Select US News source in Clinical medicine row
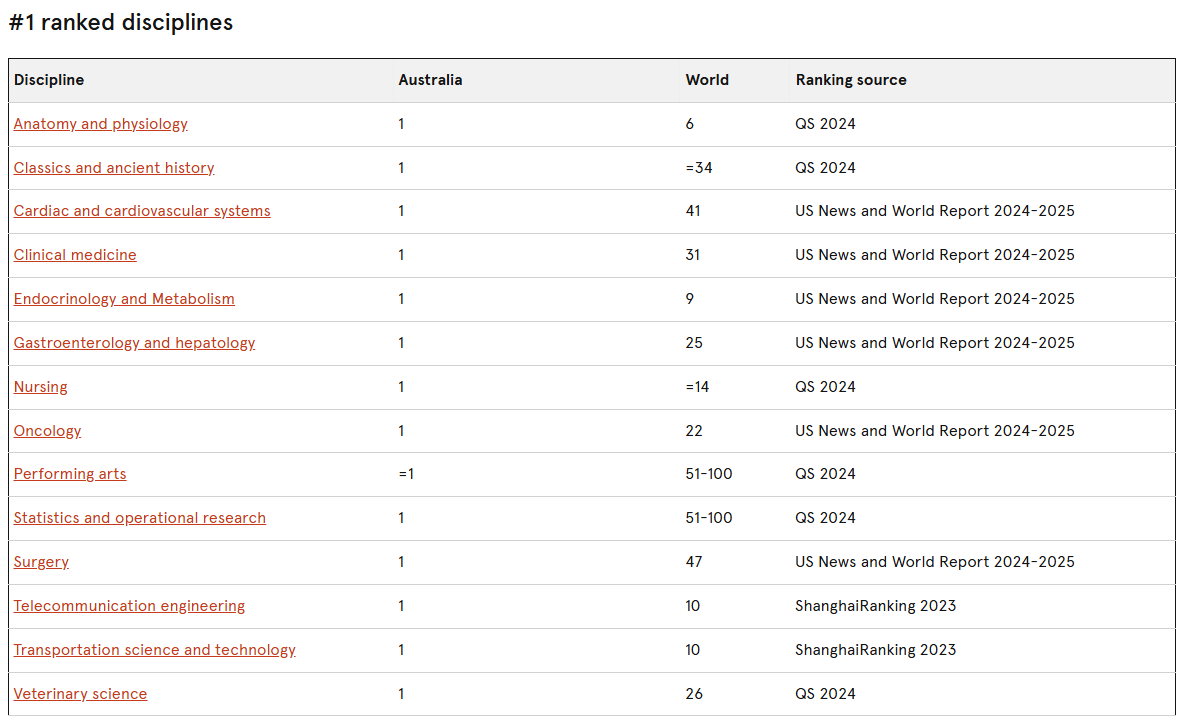Screen dimensions: 1183x724 [x=935, y=255]
